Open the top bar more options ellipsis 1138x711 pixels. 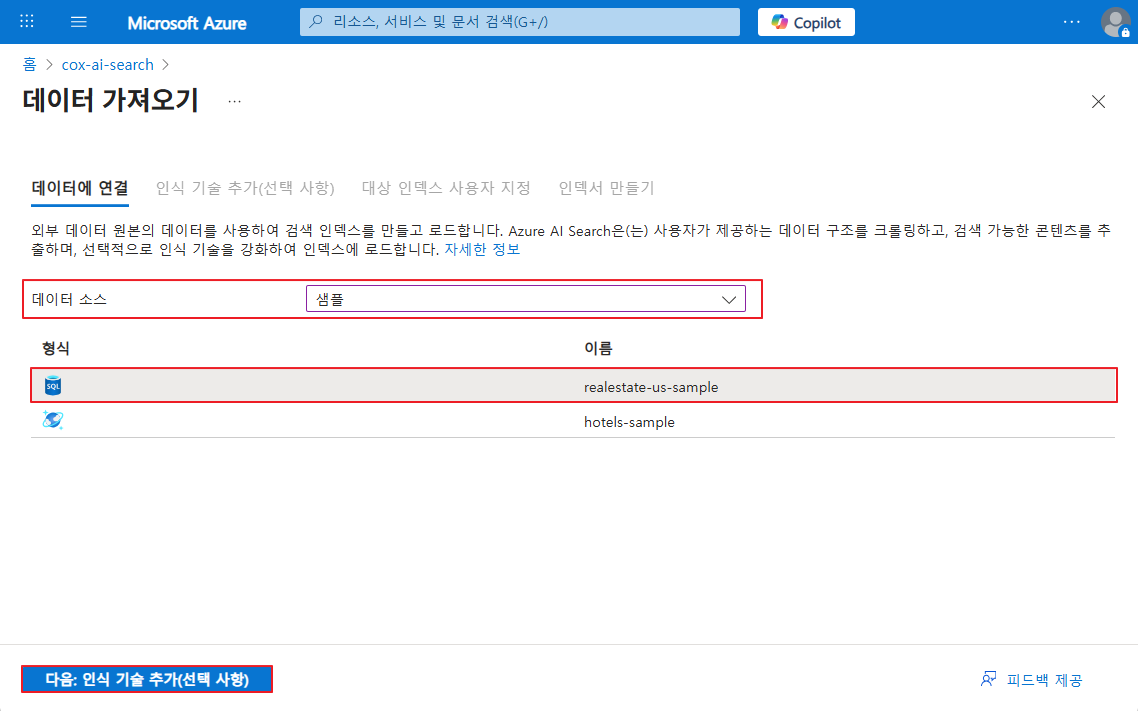1071,22
